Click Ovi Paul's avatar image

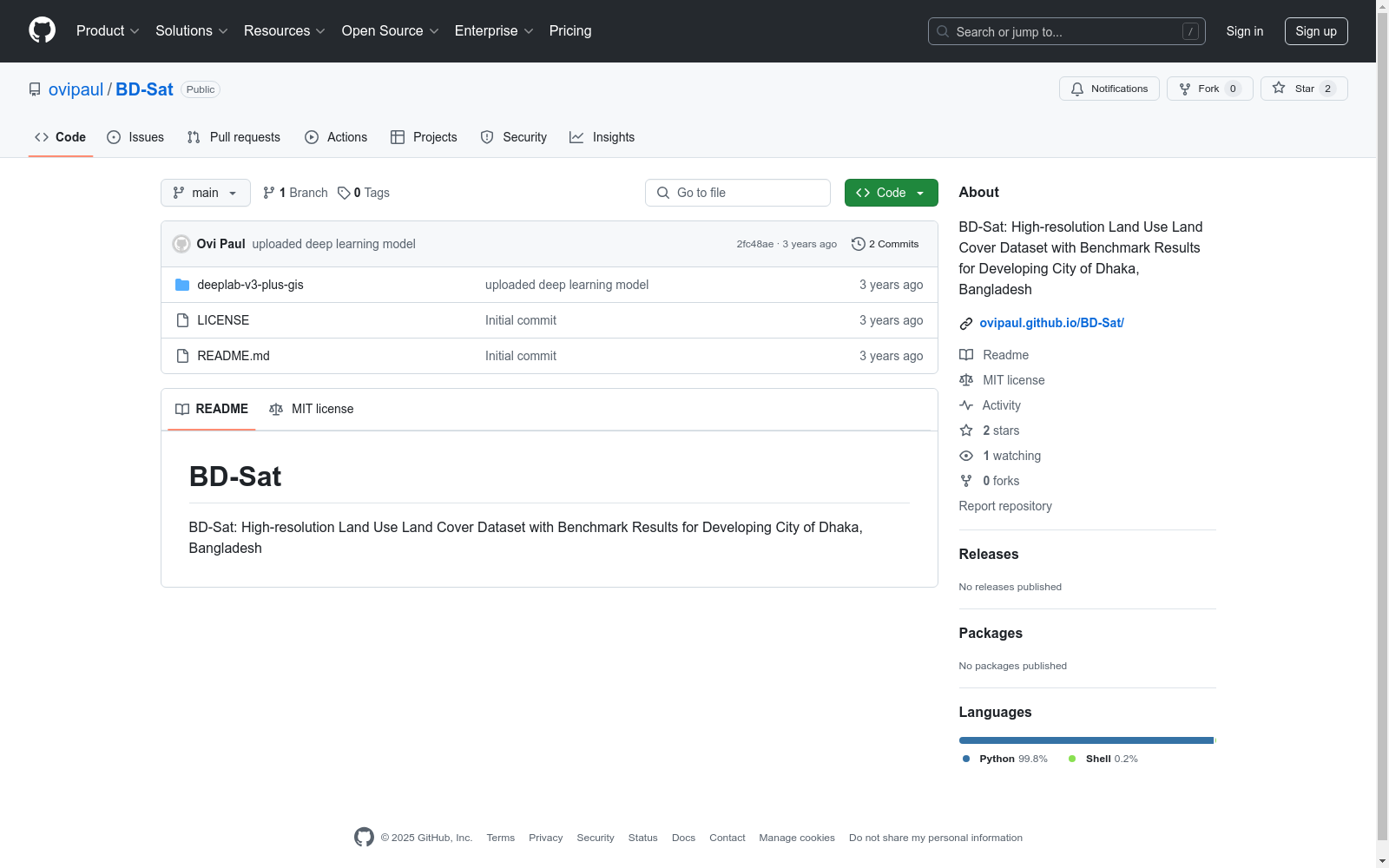(181, 244)
